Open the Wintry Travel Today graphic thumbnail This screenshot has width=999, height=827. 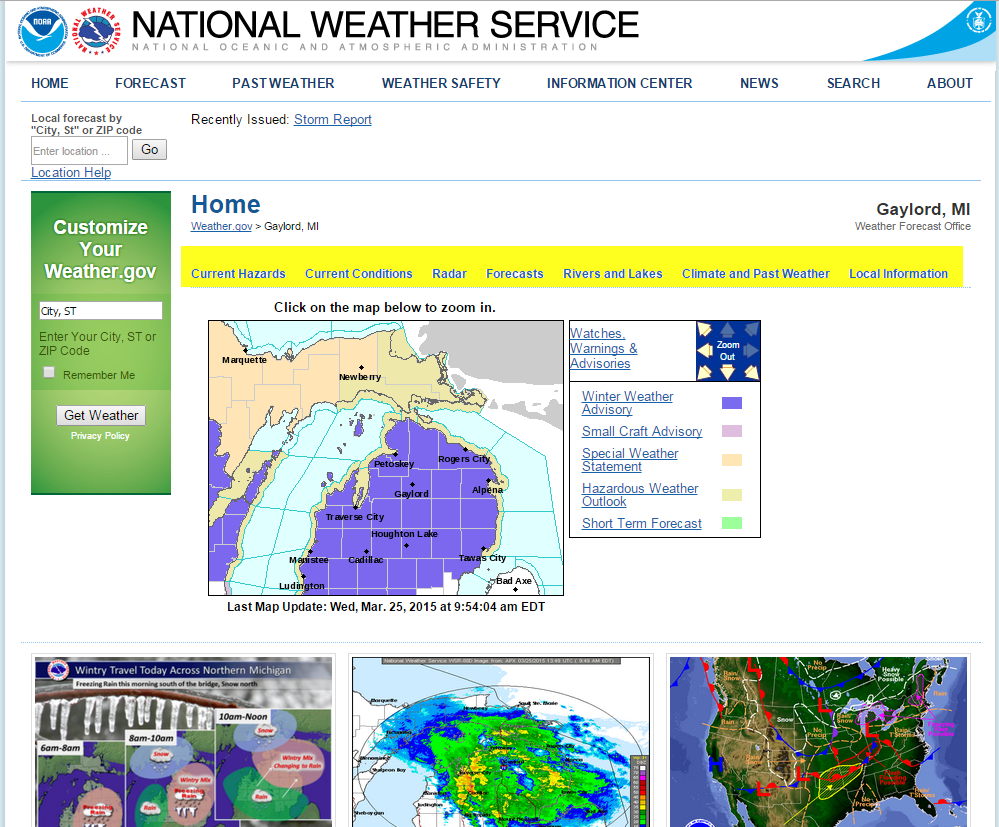183,742
